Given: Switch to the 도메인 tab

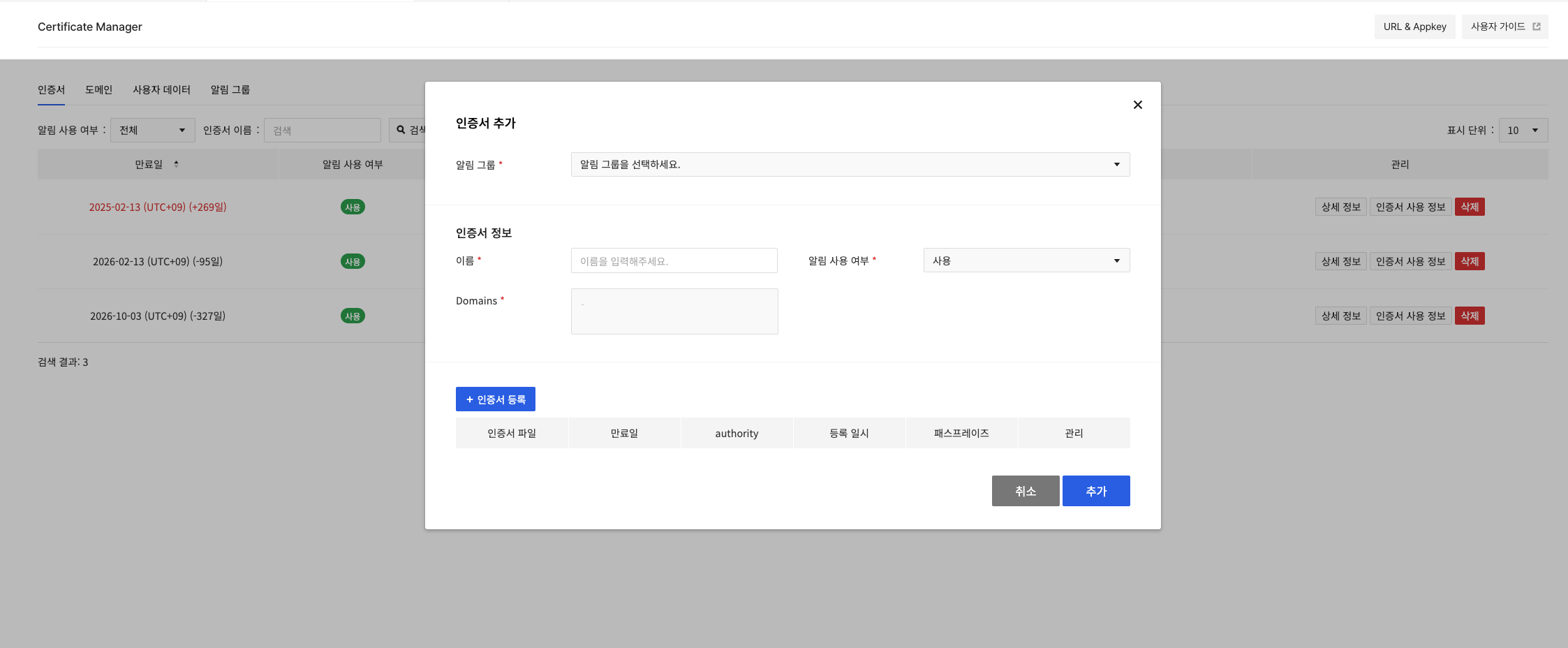Looking at the screenshot, I should point(98,89).
